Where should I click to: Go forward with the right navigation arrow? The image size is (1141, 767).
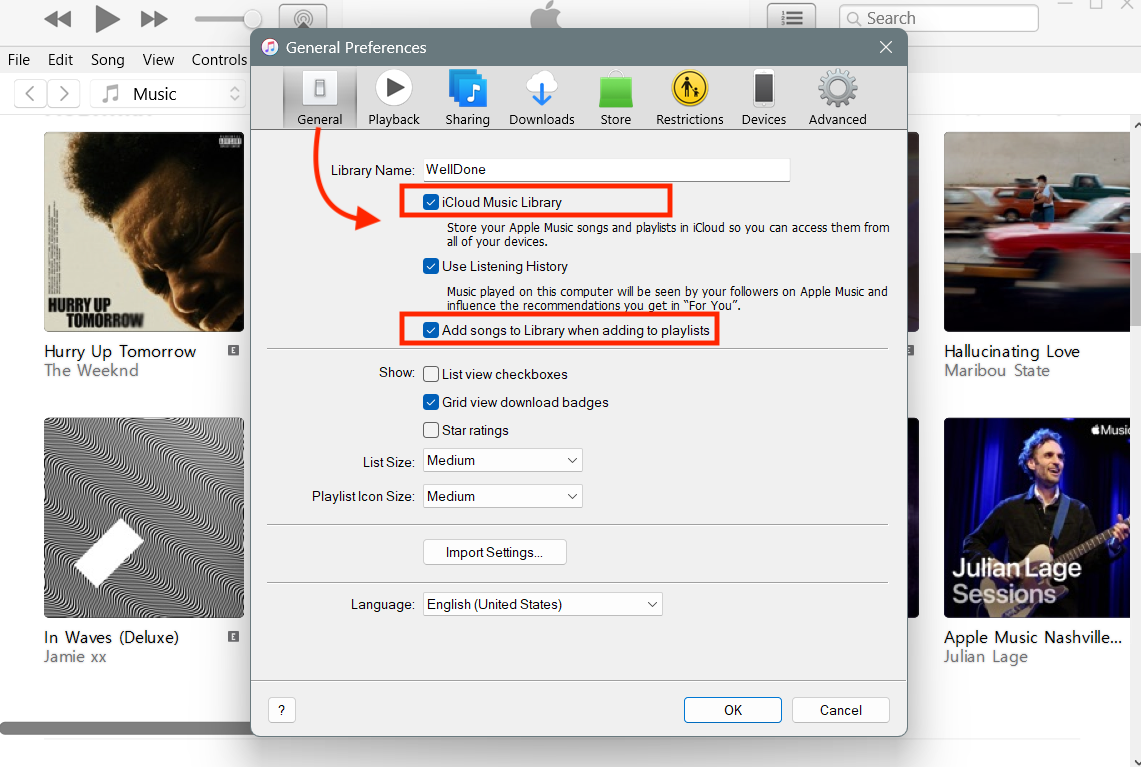coord(63,94)
